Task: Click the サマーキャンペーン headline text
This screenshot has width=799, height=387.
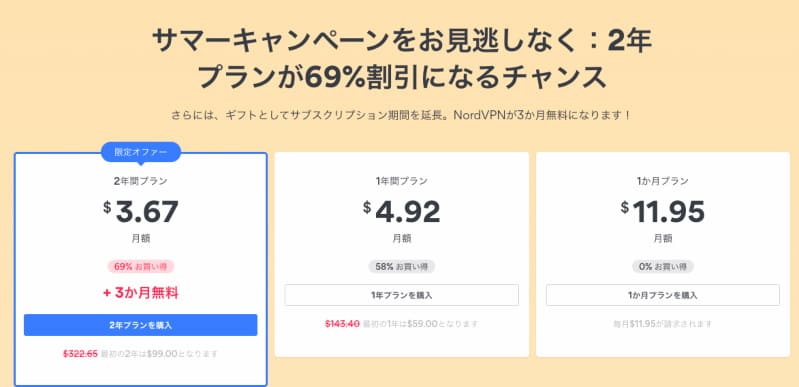Action: point(402,59)
